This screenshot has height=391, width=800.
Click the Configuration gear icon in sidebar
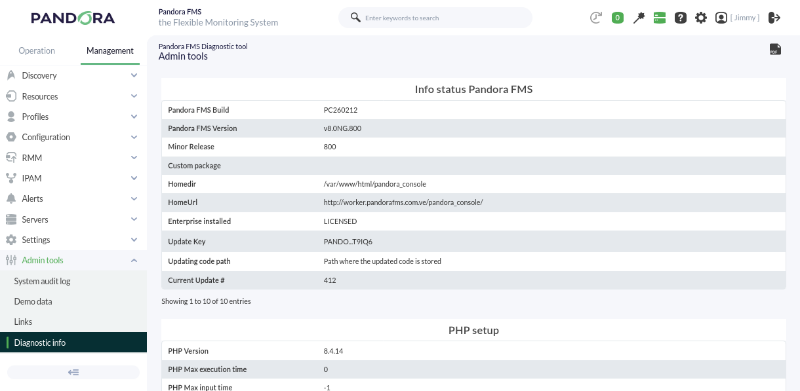pos(11,137)
